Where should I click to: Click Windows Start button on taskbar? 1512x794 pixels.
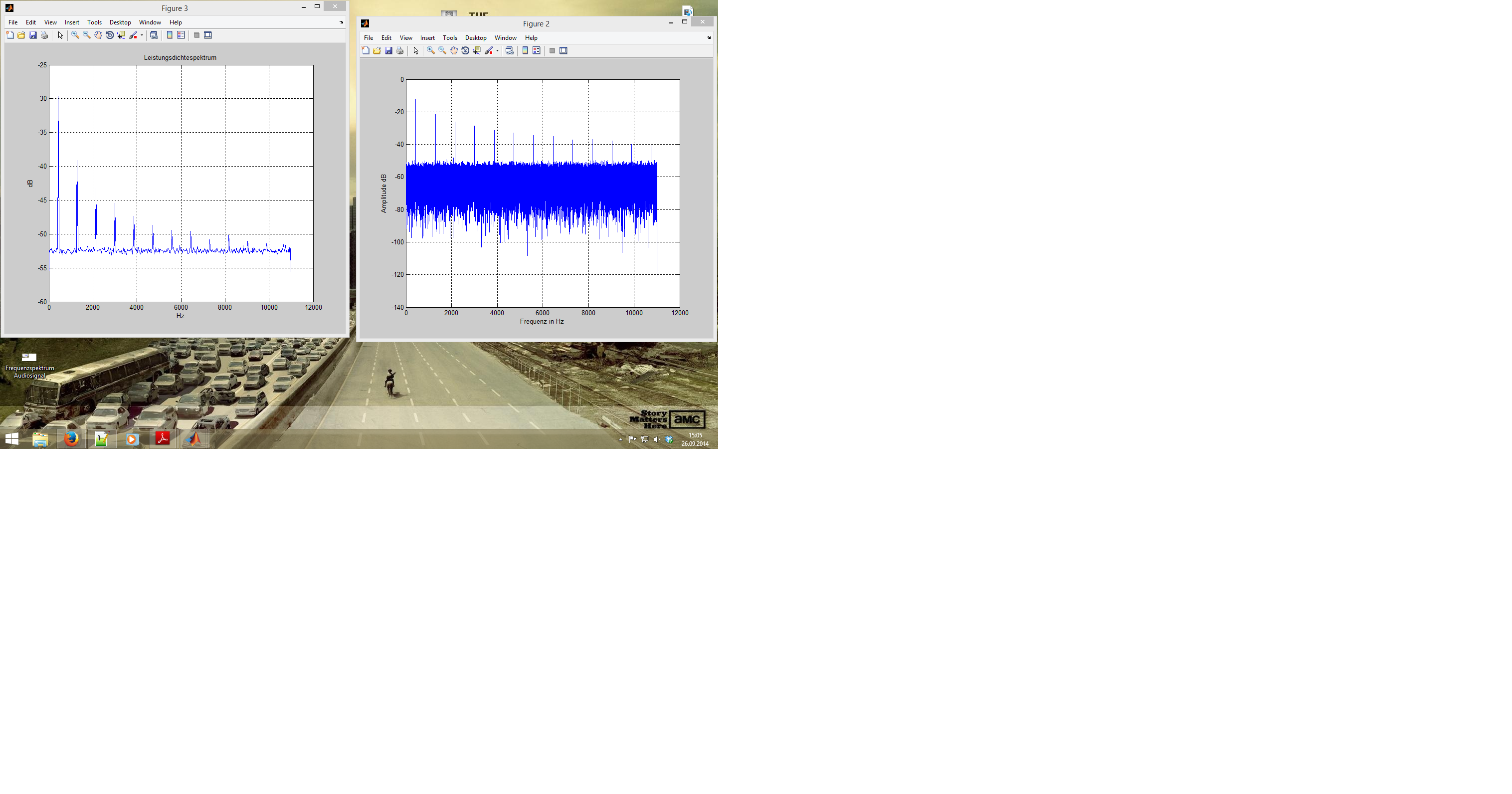pyautogui.click(x=12, y=439)
